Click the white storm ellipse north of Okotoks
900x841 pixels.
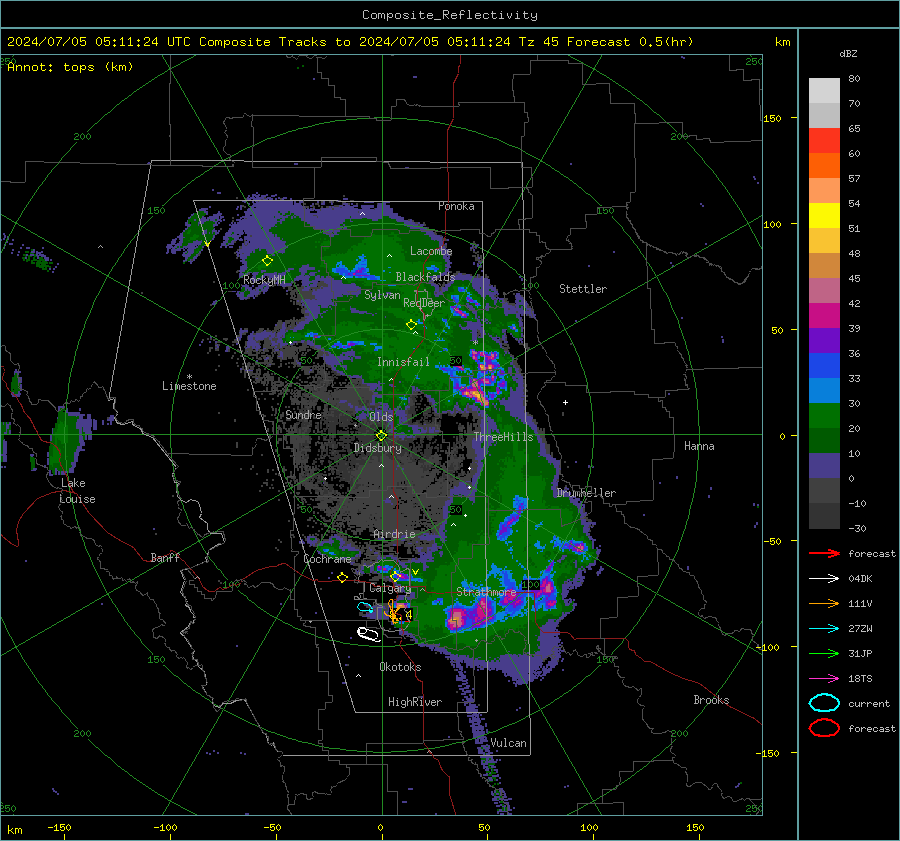coord(368,634)
